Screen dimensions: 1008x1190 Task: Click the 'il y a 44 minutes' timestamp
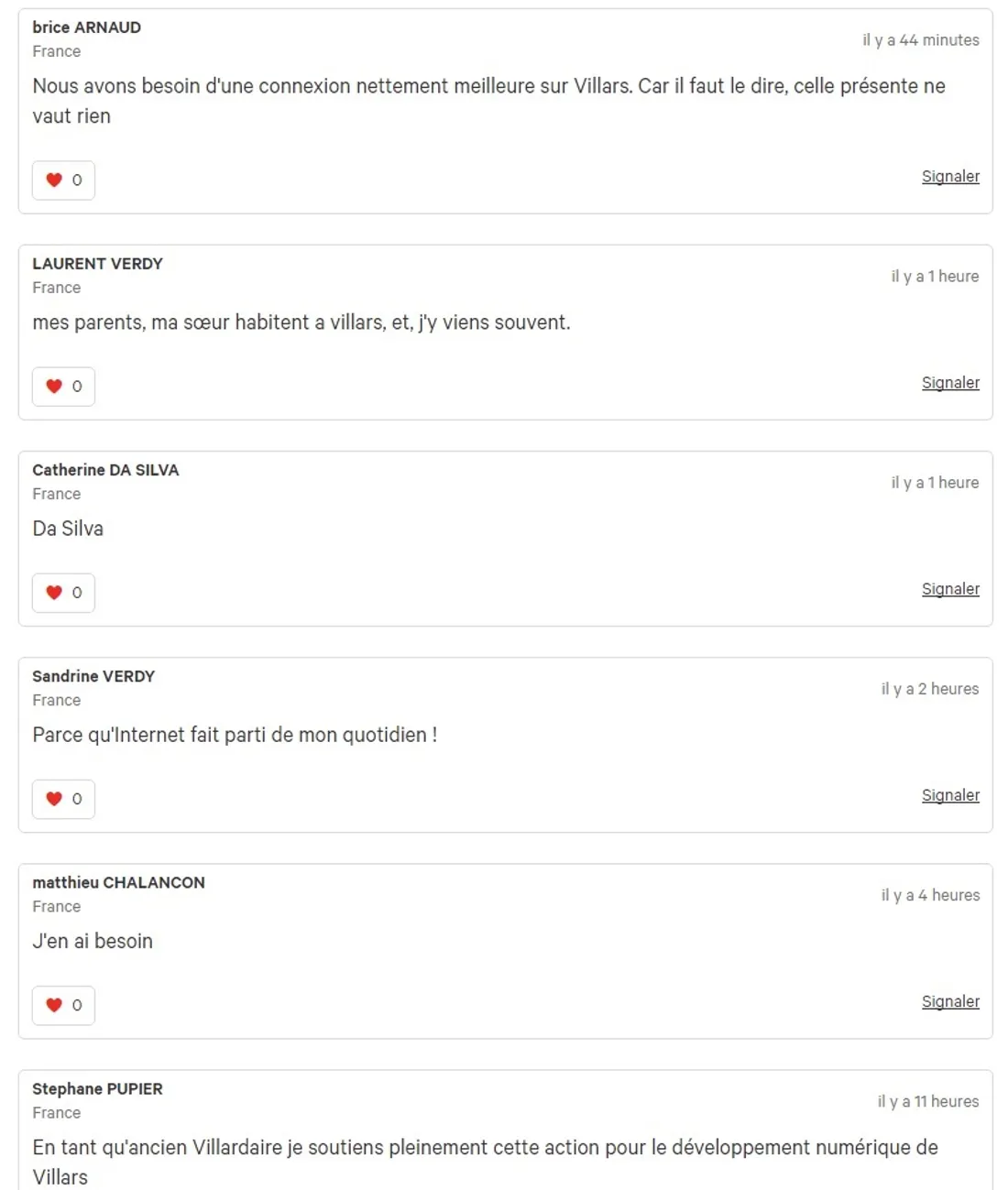coord(920,40)
